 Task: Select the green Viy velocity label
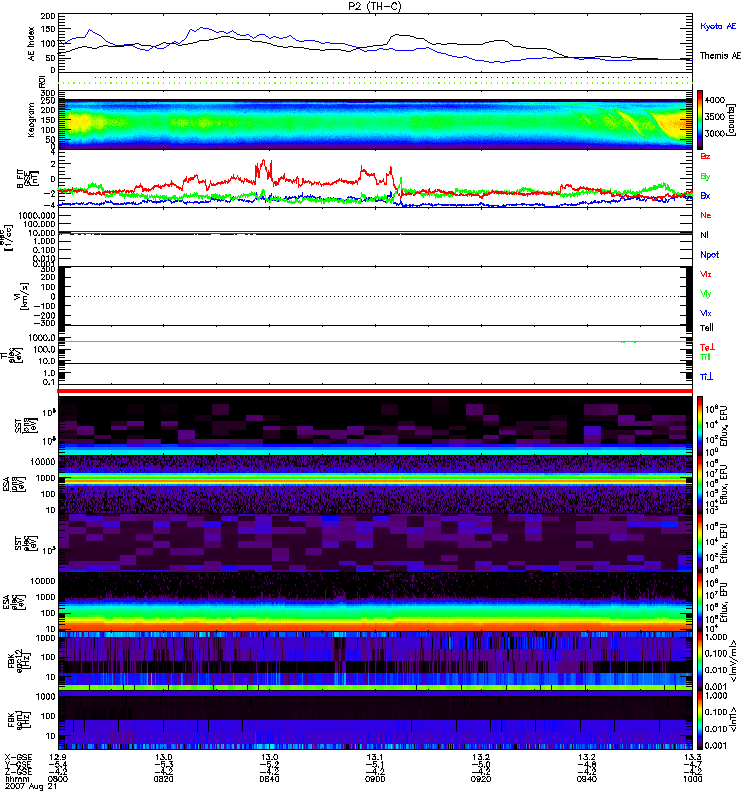706,294
